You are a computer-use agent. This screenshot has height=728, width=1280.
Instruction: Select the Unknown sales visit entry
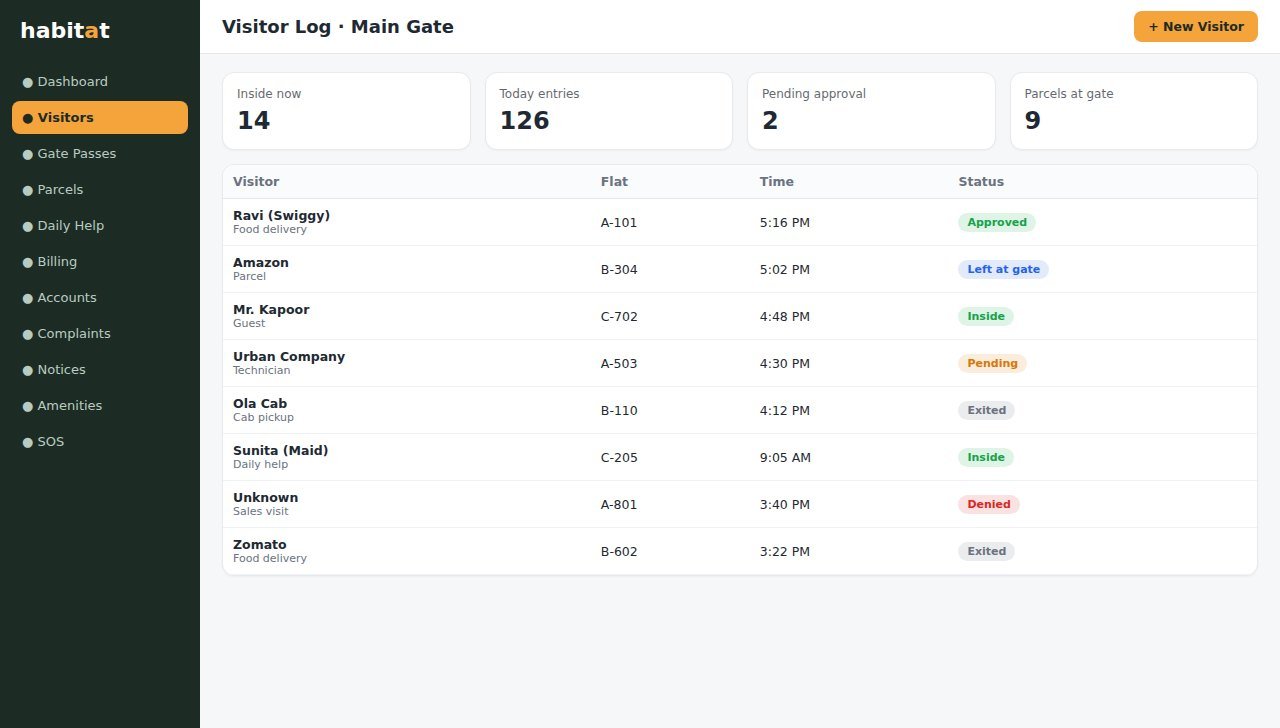coord(740,504)
